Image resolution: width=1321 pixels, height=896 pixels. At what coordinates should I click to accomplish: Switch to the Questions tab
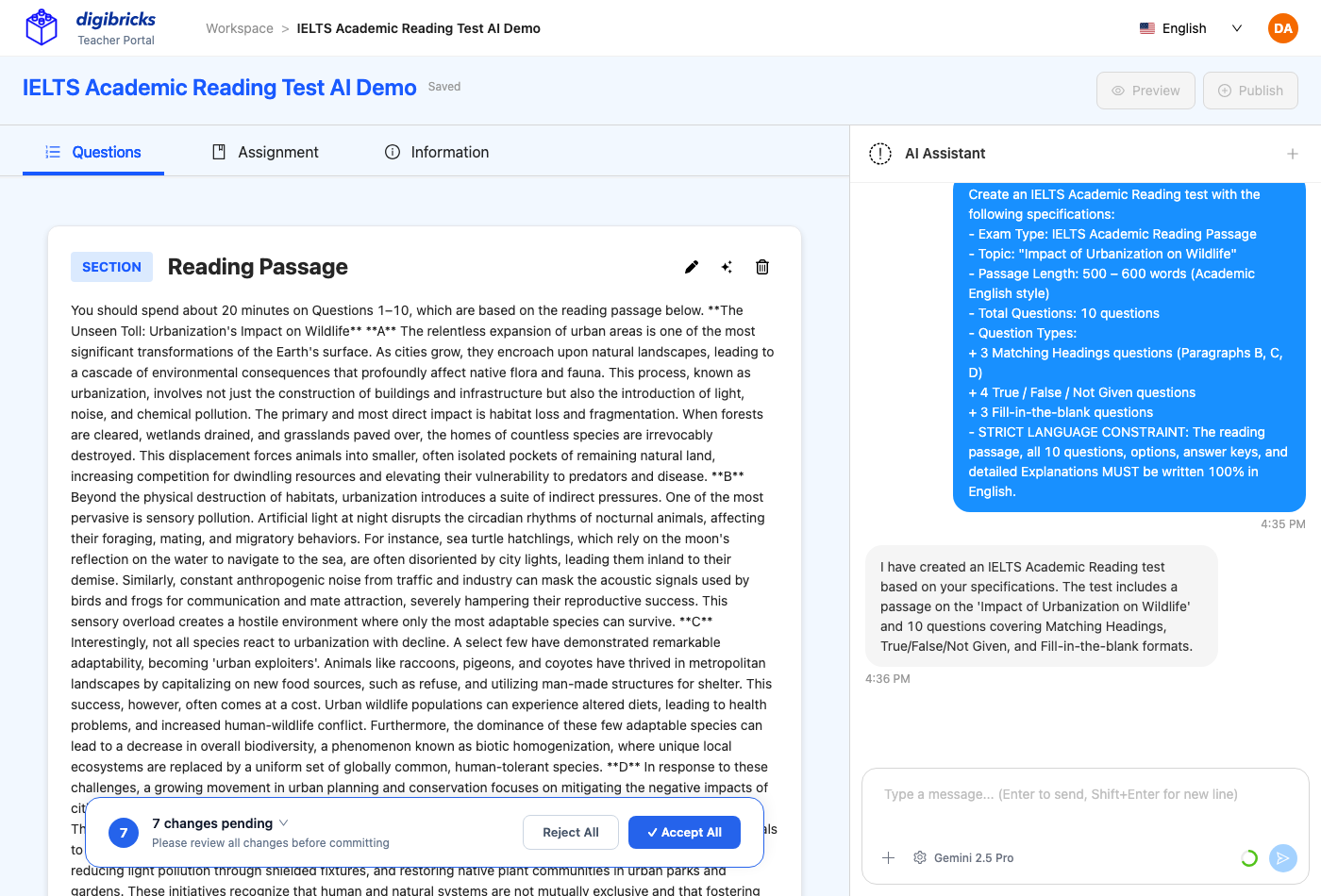(93, 152)
